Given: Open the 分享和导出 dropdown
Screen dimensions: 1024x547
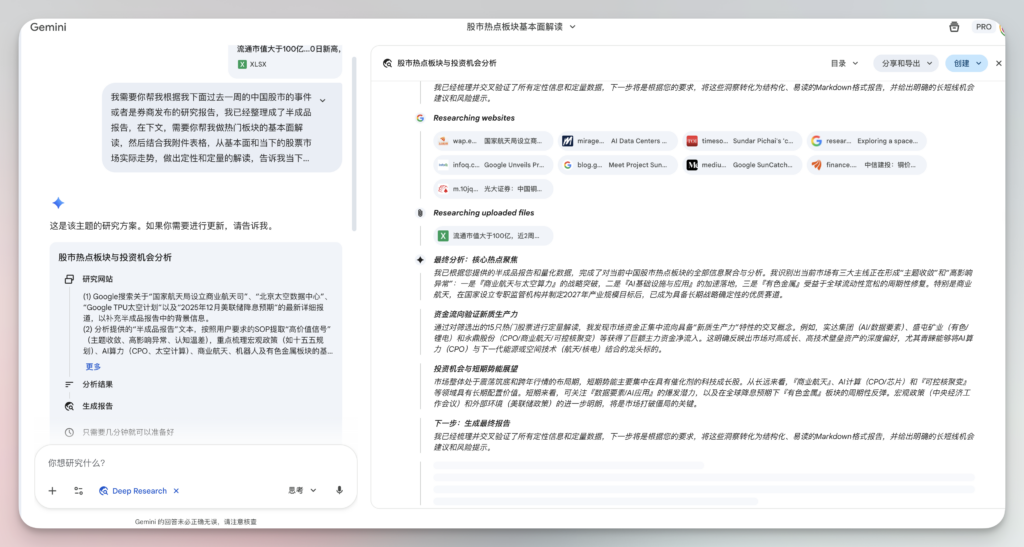Looking at the screenshot, I should 904,63.
